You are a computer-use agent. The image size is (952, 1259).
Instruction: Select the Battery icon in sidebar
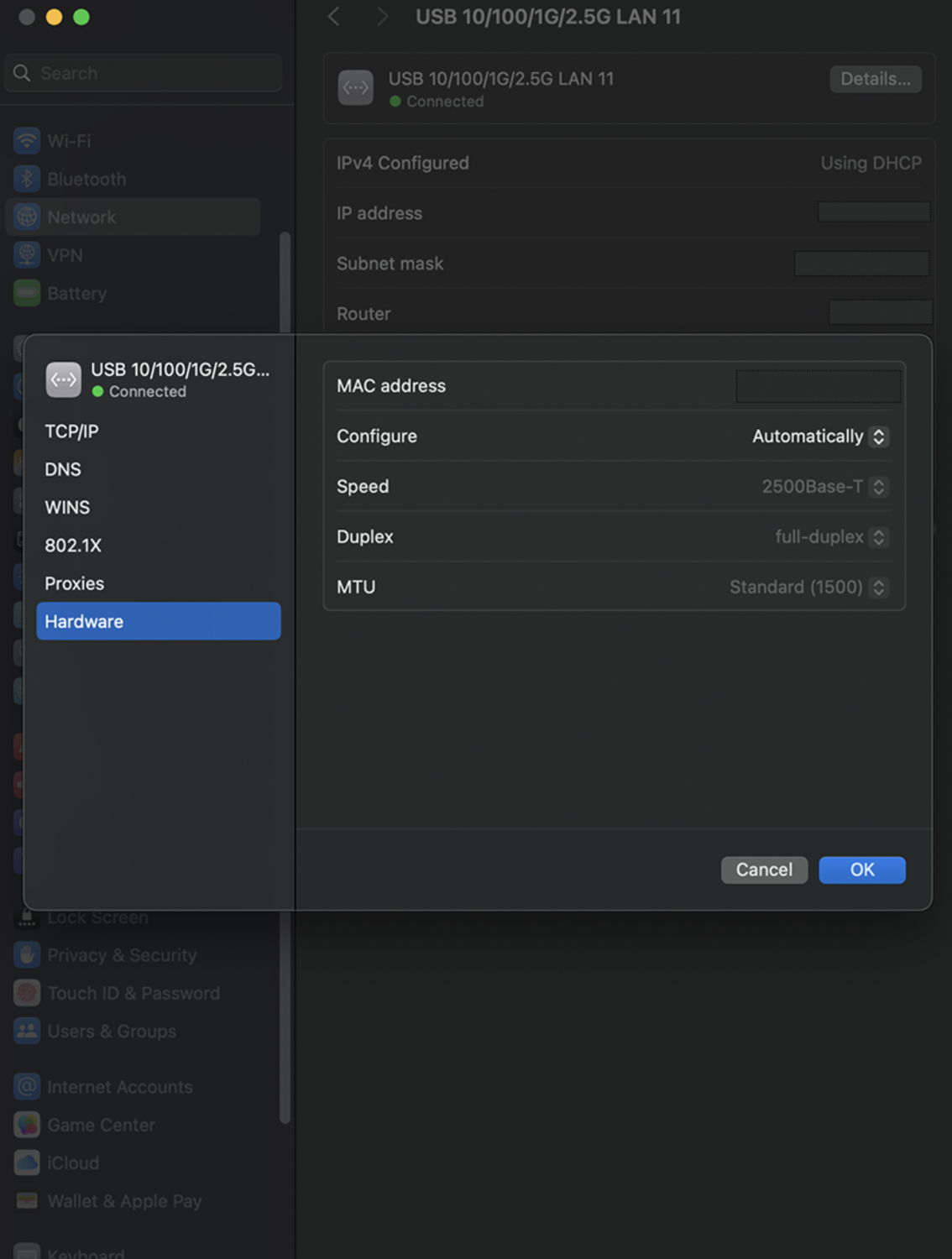pos(26,293)
